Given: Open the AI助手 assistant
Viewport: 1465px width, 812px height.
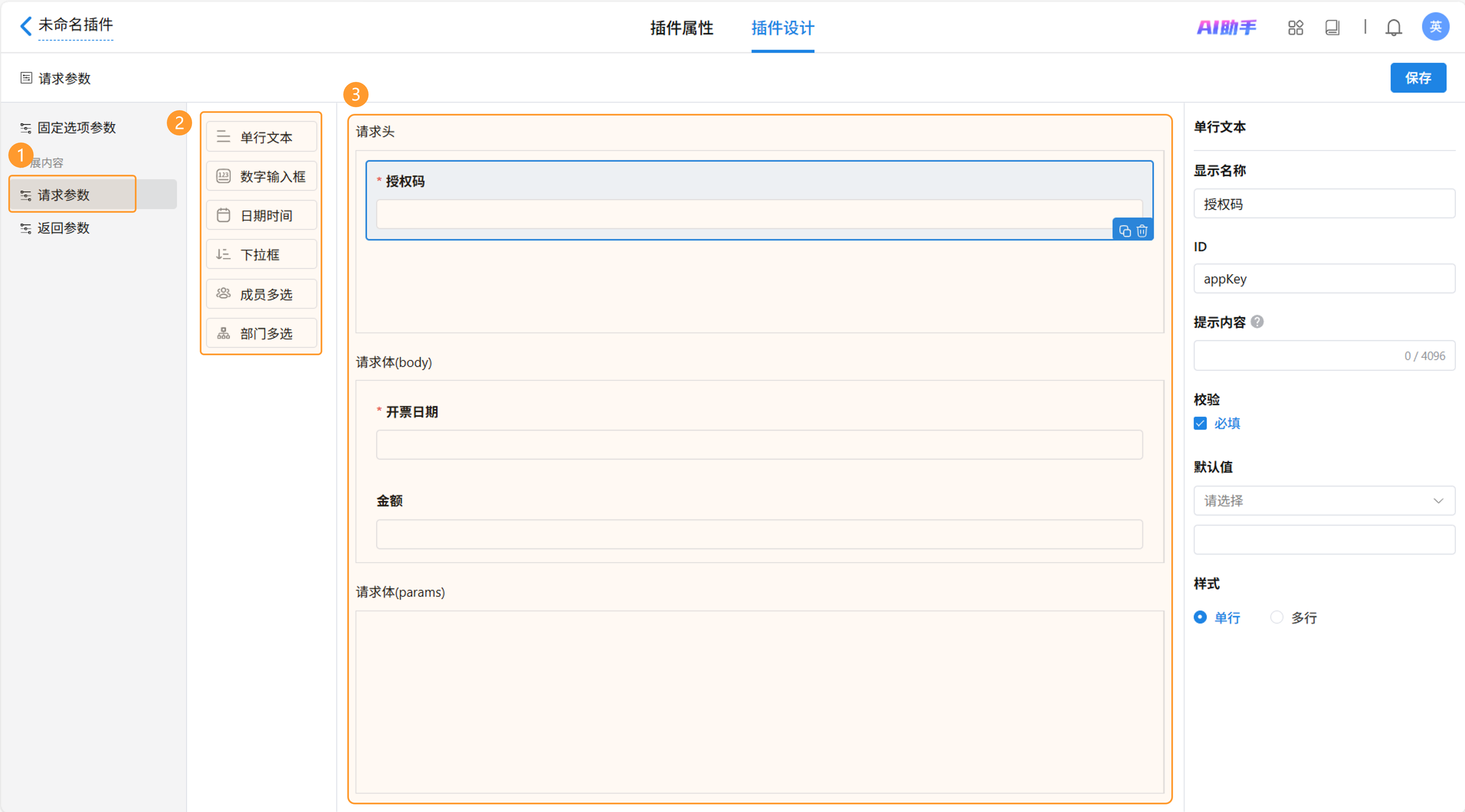Looking at the screenshot, I should pos(1226,27).
